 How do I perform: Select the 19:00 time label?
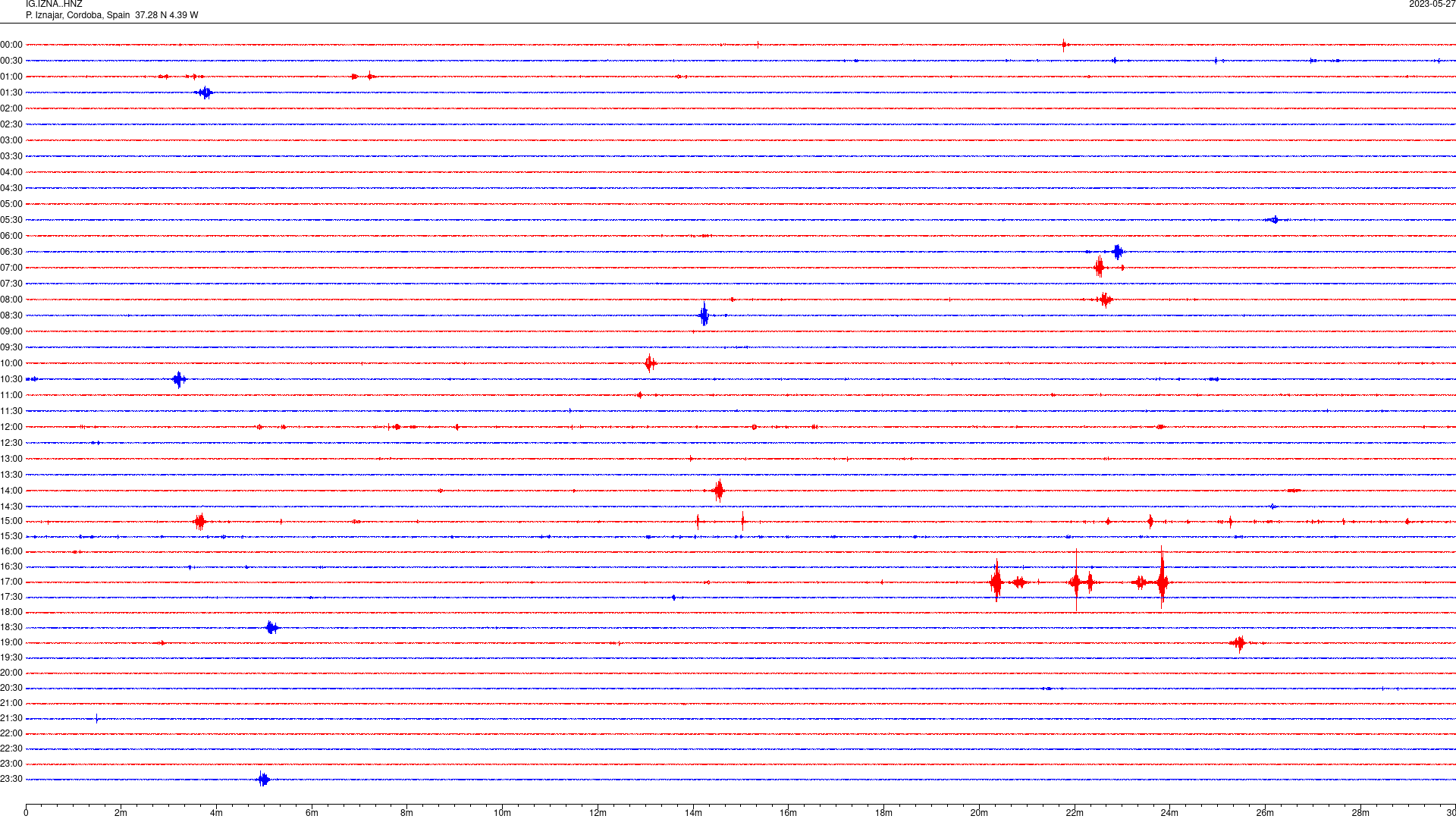11,642
